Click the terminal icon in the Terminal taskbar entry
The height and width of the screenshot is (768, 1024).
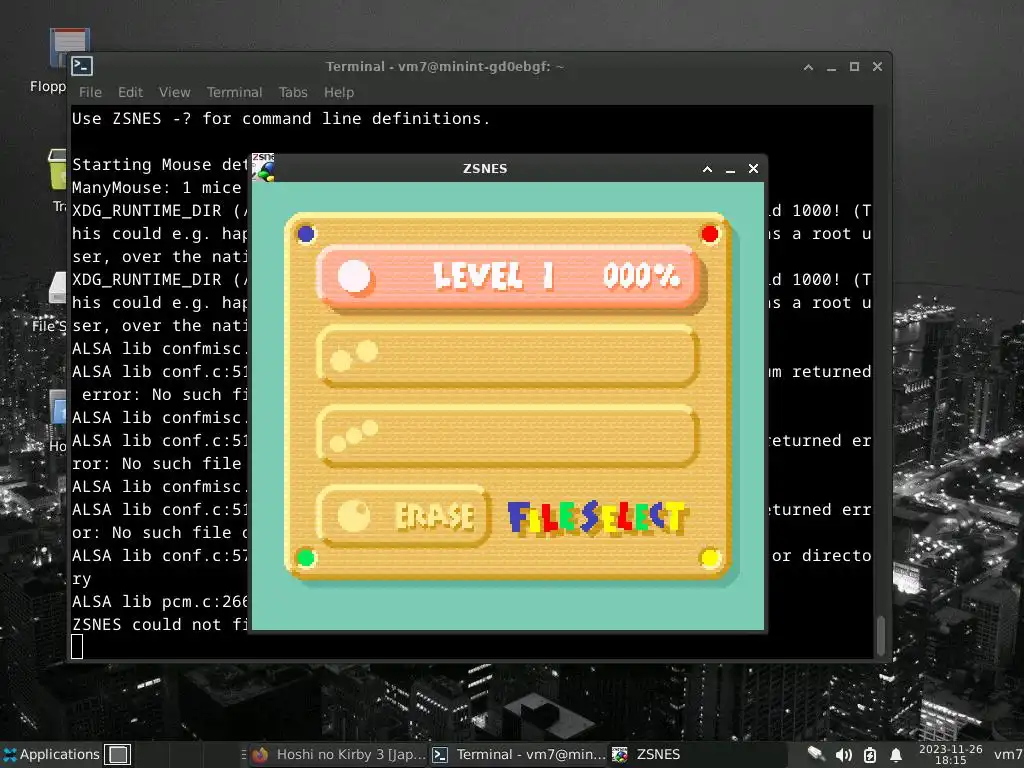(x=440, y=754)
